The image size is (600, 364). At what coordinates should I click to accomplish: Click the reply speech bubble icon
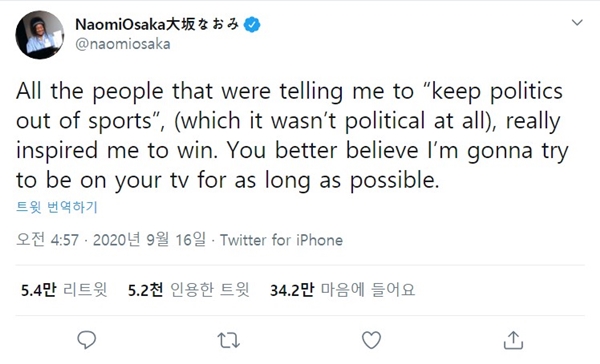pos(86,340)
